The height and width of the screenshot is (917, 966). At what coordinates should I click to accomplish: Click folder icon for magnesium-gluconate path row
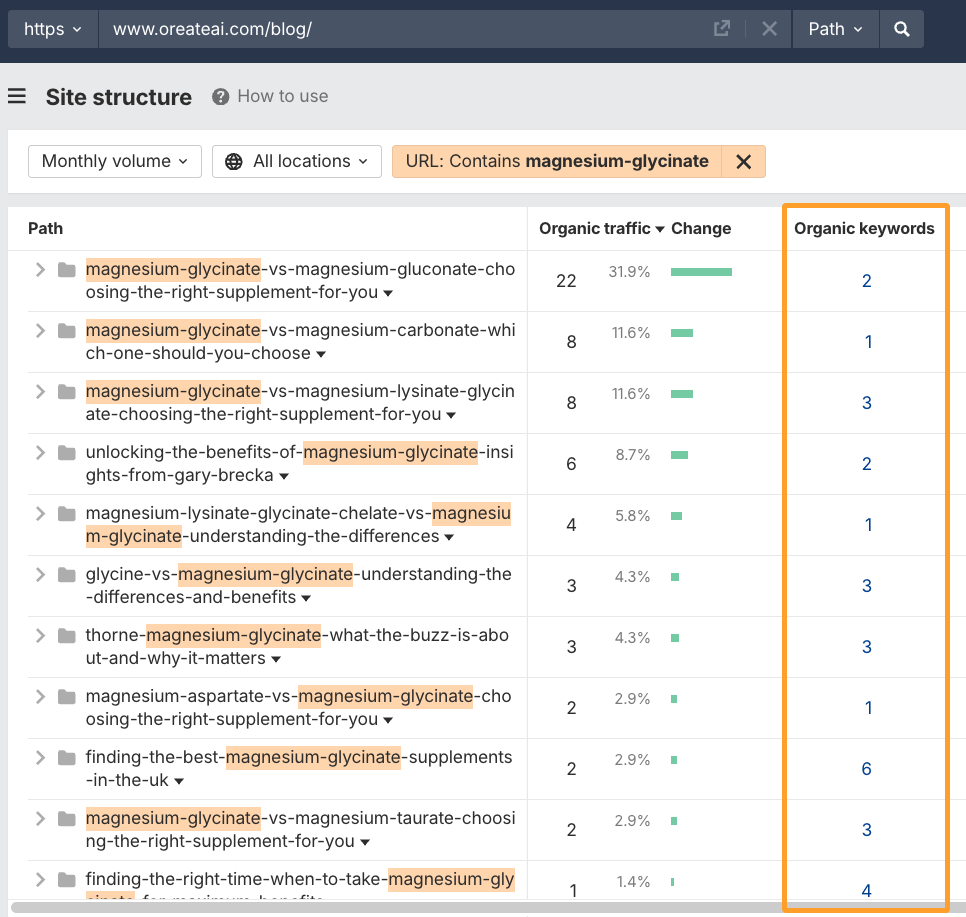click(67, 270)
